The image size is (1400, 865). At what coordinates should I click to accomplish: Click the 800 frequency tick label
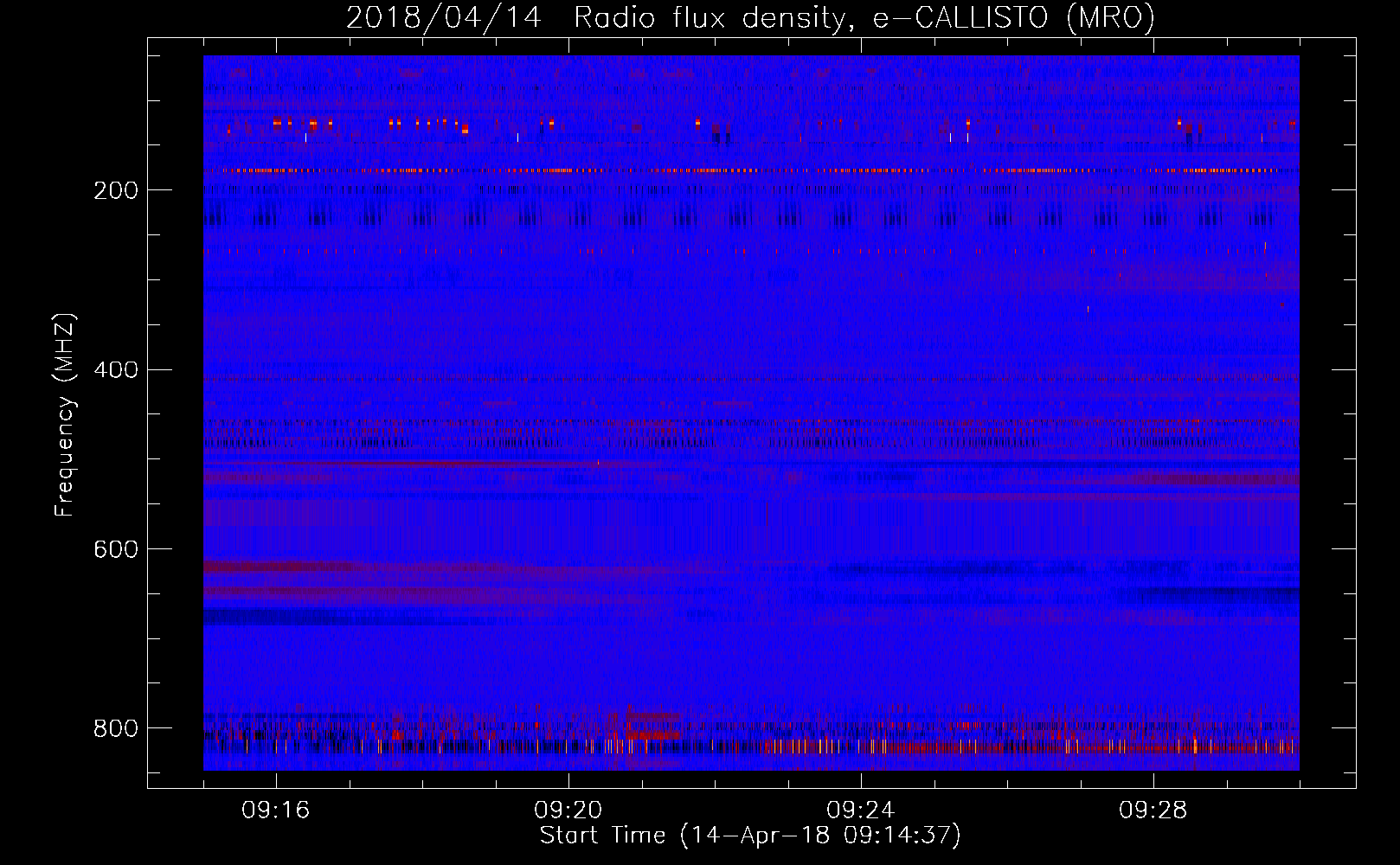pyautogui.click(x=116, y=728)
